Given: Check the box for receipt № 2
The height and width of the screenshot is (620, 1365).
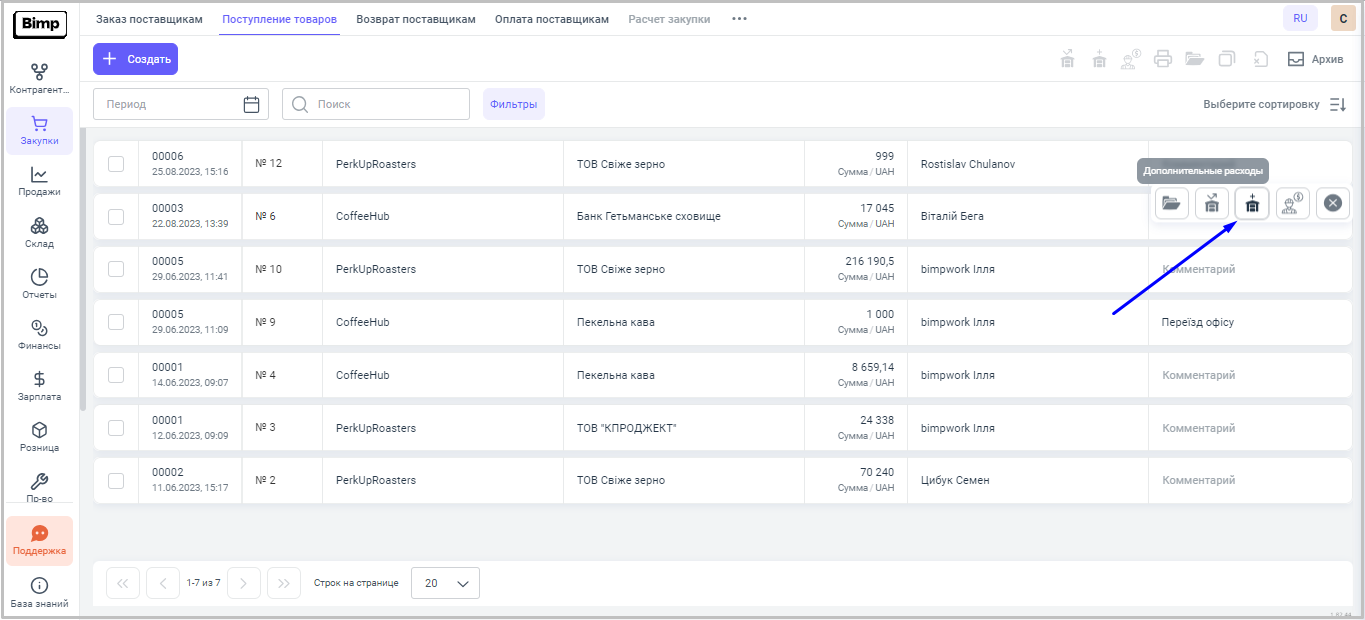Looking at the screenshot, I should coord(116,480).
